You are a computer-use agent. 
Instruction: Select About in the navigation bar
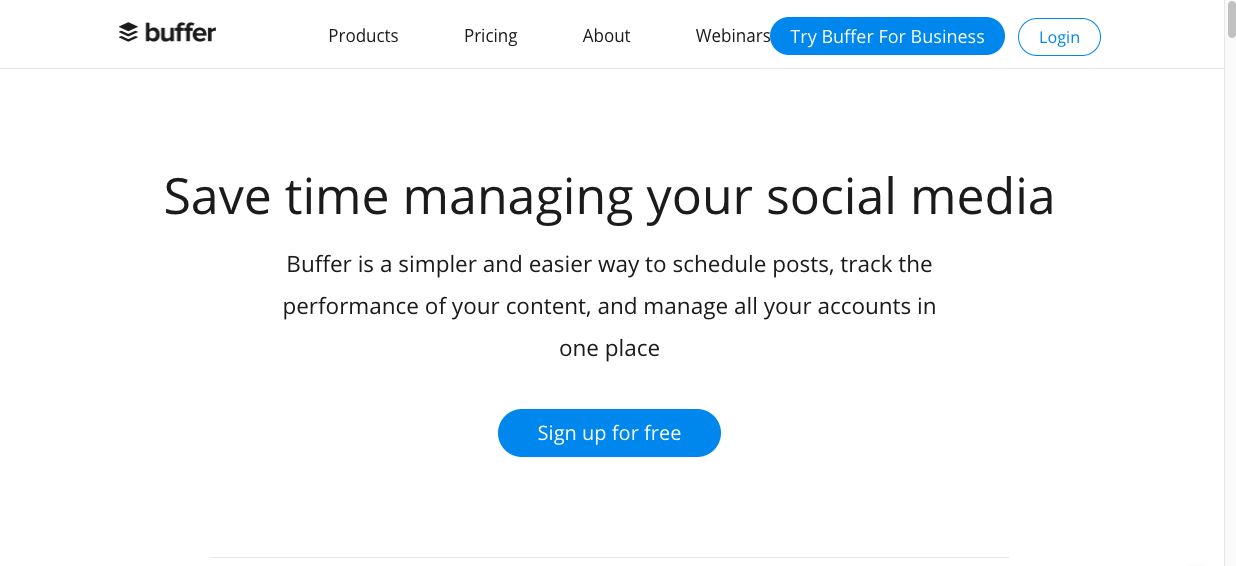(x=606, y=36)
